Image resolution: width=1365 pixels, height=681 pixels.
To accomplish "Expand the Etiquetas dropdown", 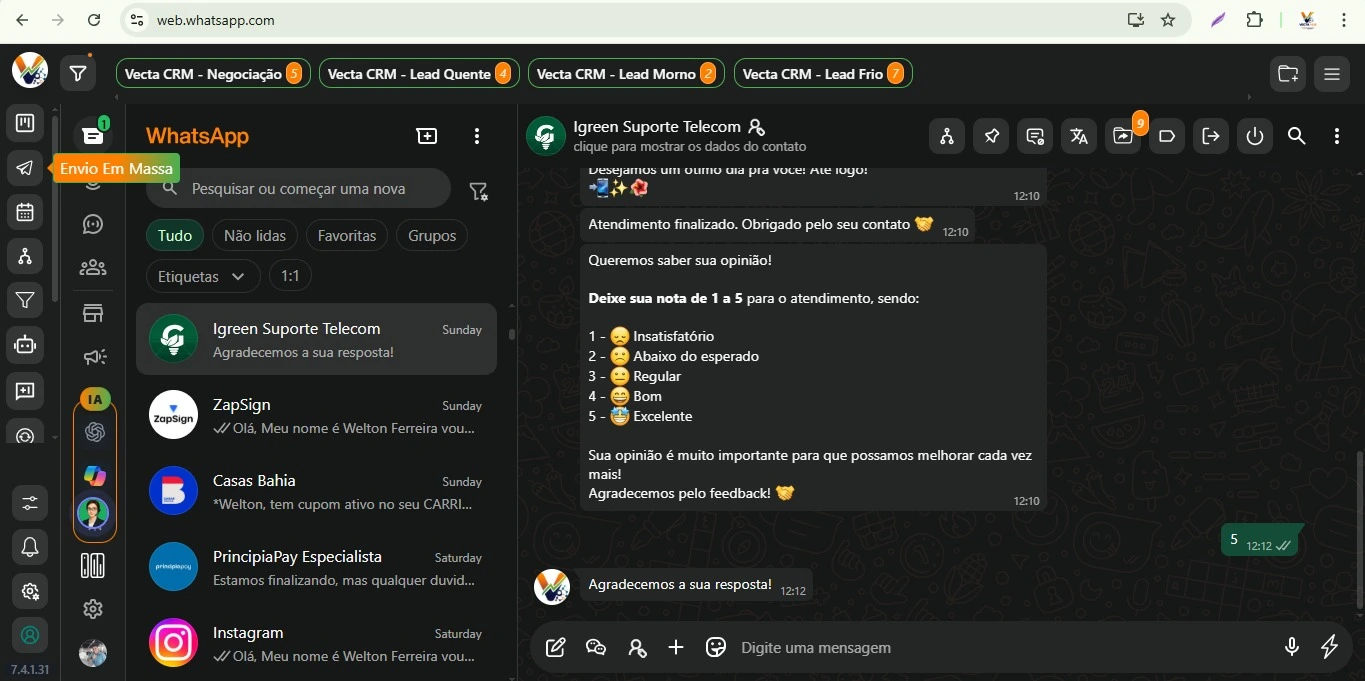I will (203, 276).
